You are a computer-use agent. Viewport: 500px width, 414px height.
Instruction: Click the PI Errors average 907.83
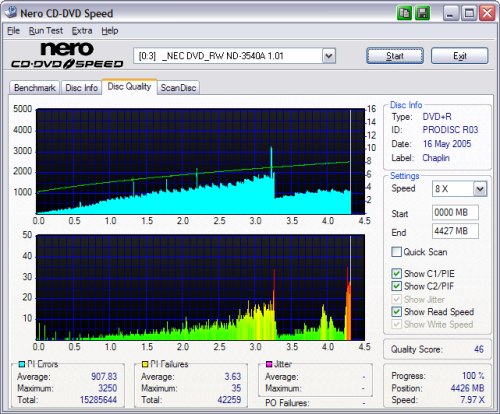click(x=104, y=376)
